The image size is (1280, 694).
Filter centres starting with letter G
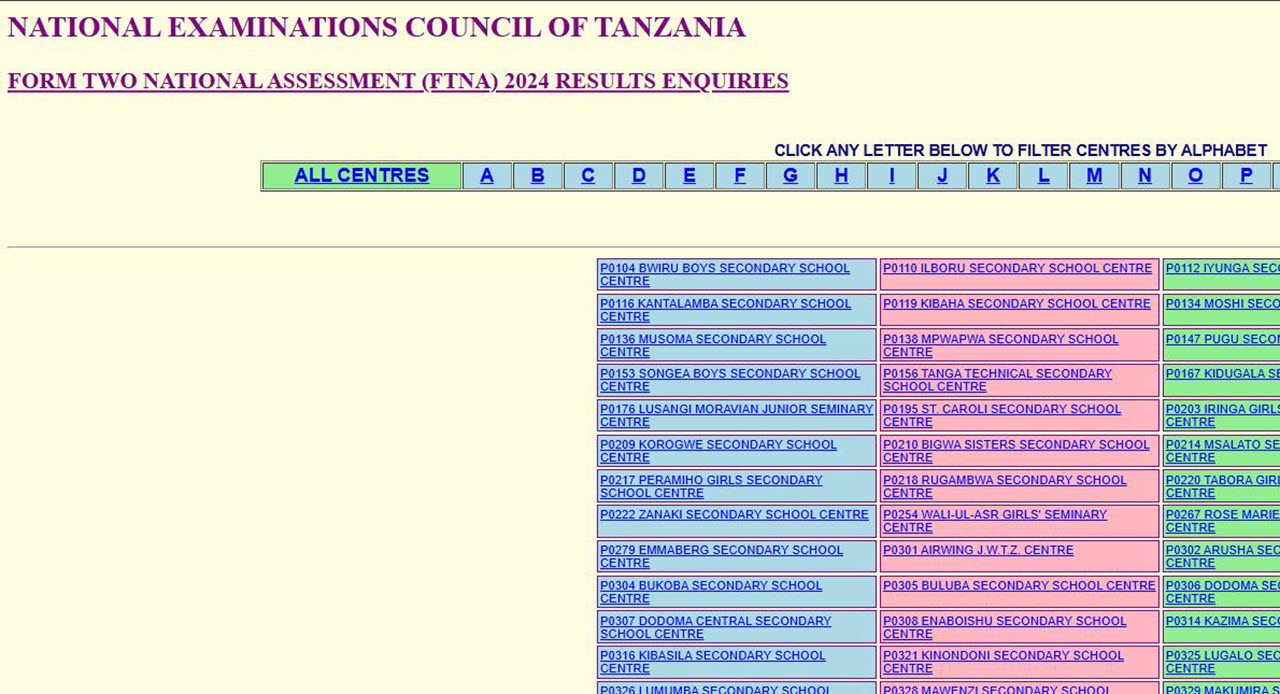[790, 175]
